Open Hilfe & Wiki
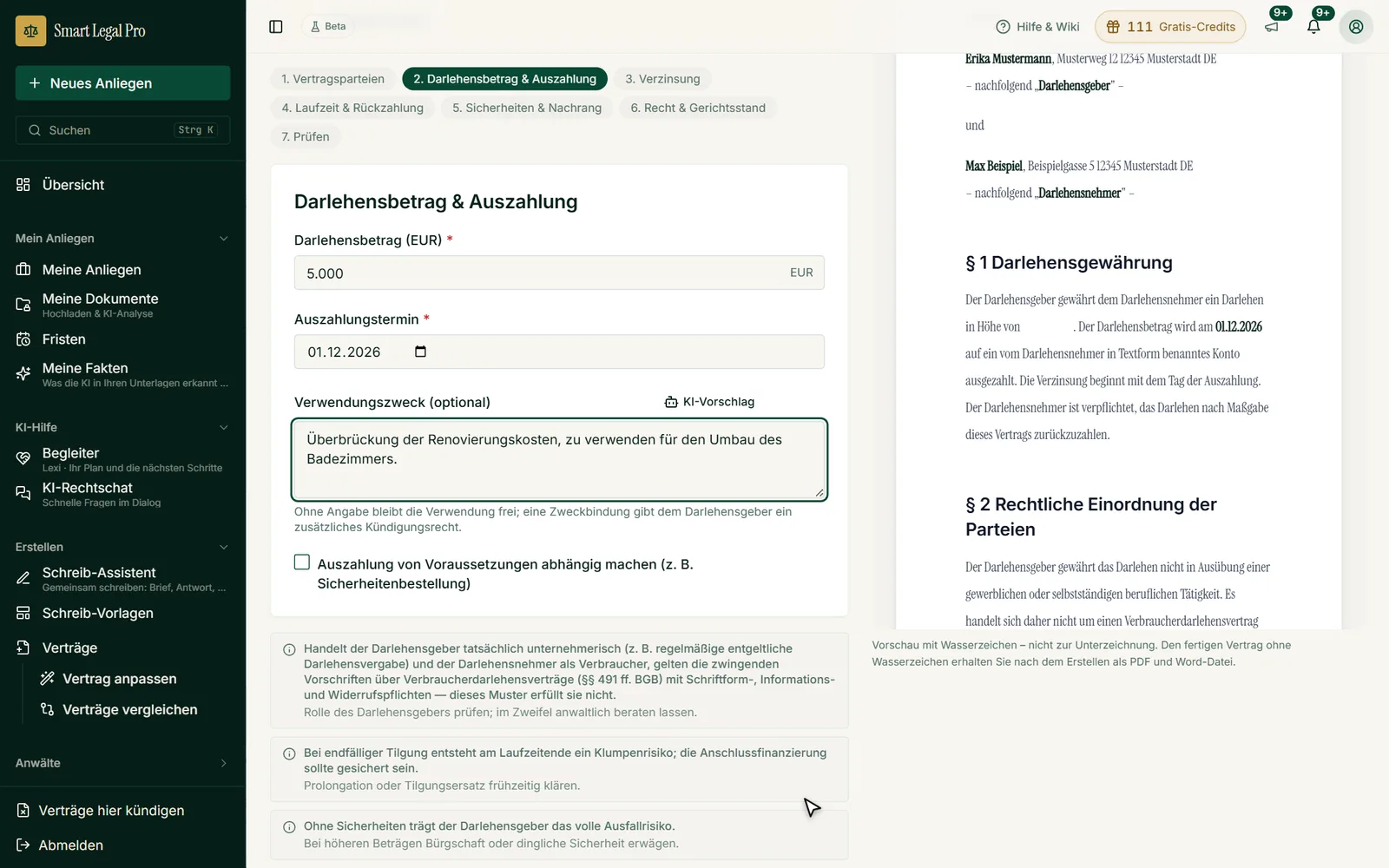 [1037, 27]
